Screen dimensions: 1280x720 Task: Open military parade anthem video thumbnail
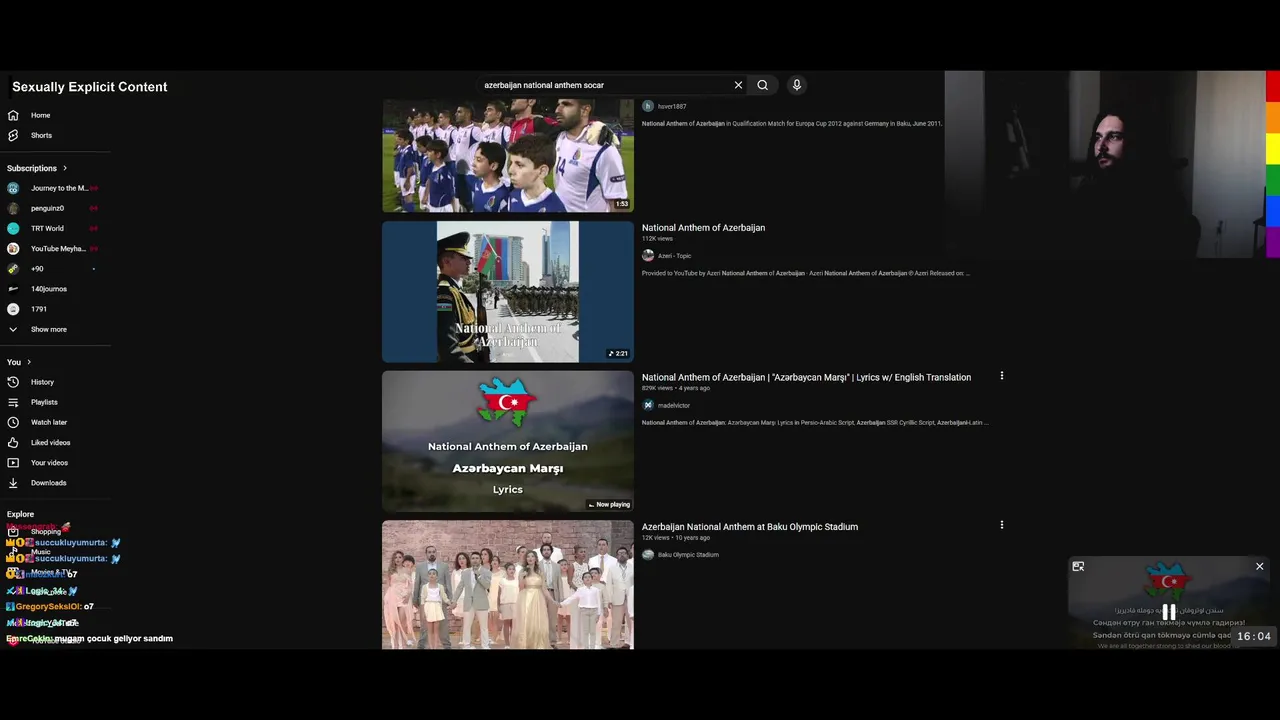508,291
